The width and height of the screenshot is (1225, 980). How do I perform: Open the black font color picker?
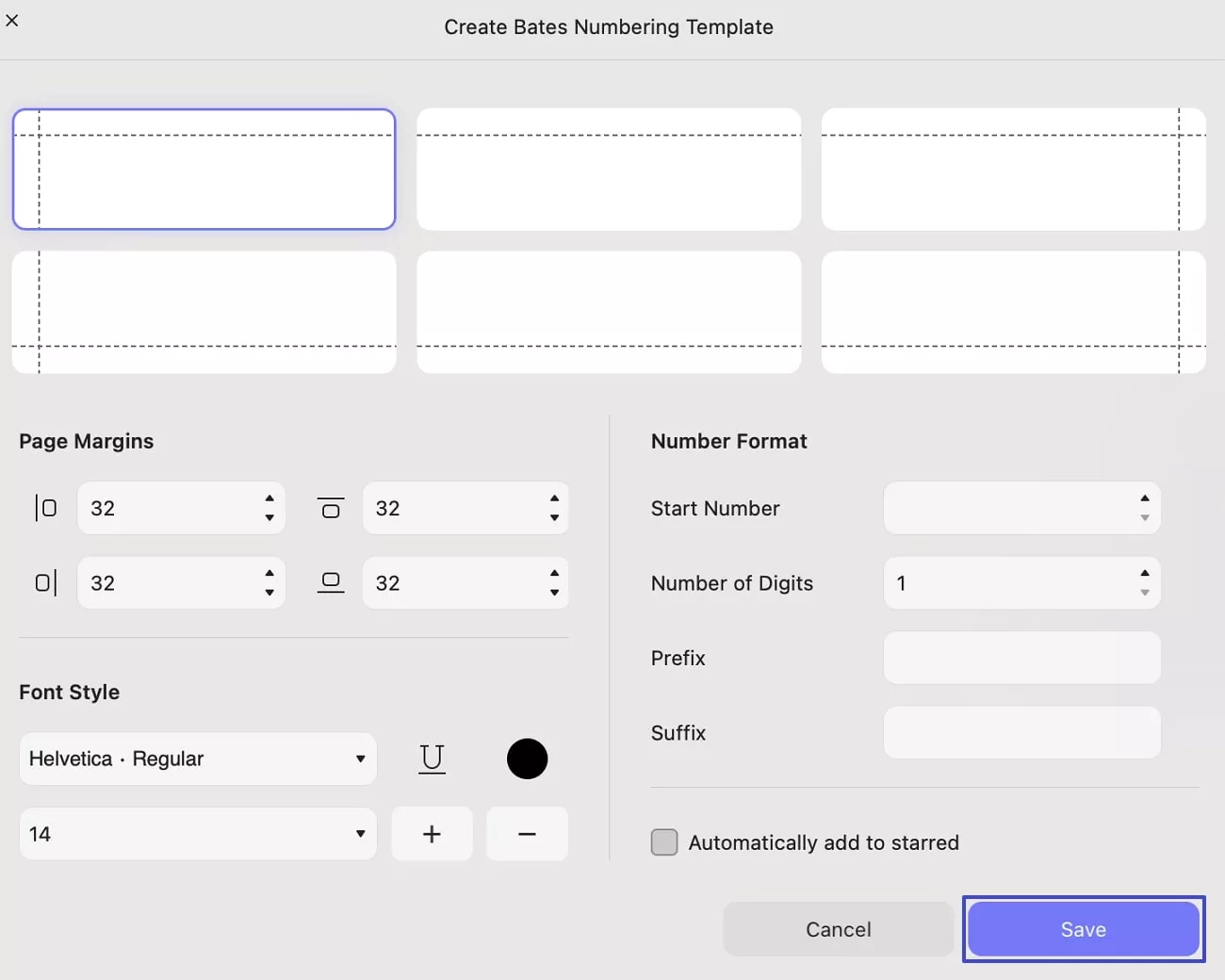click(x=527, y=759)
